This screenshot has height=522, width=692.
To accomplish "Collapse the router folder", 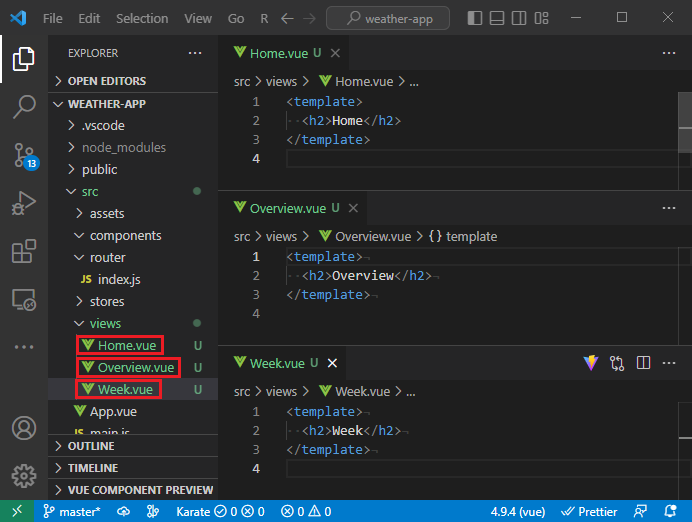I will click(x=133, y=257).
